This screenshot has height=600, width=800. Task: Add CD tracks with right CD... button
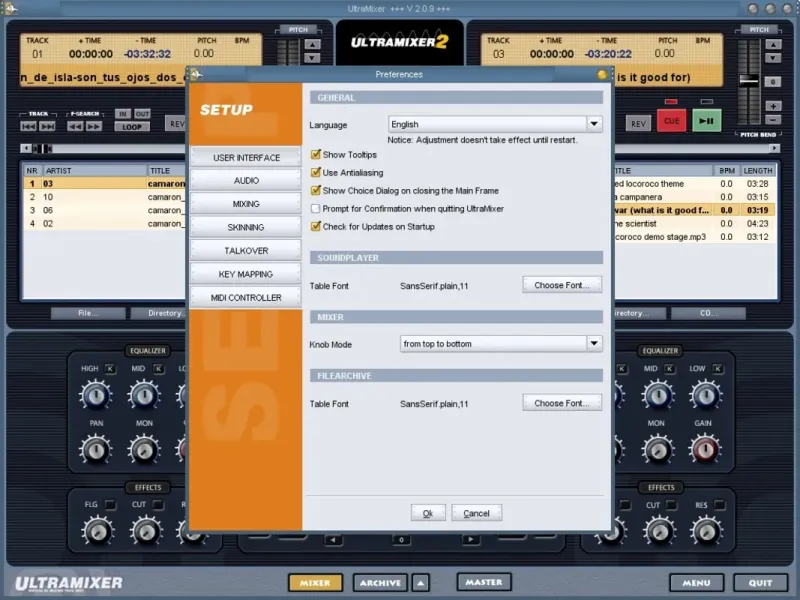click(708, 313)
